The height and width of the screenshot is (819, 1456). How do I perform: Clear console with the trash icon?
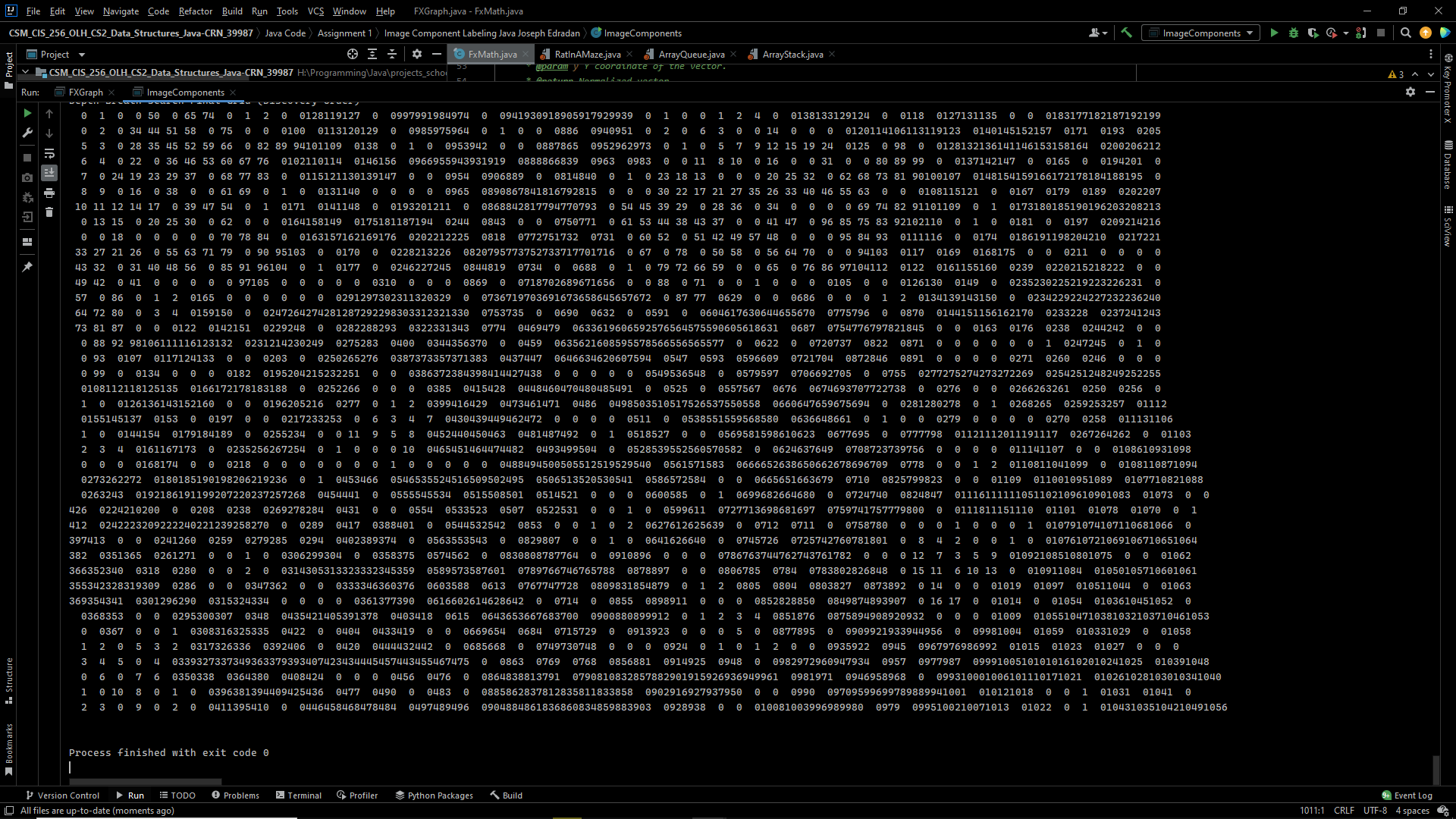(49, 212)
